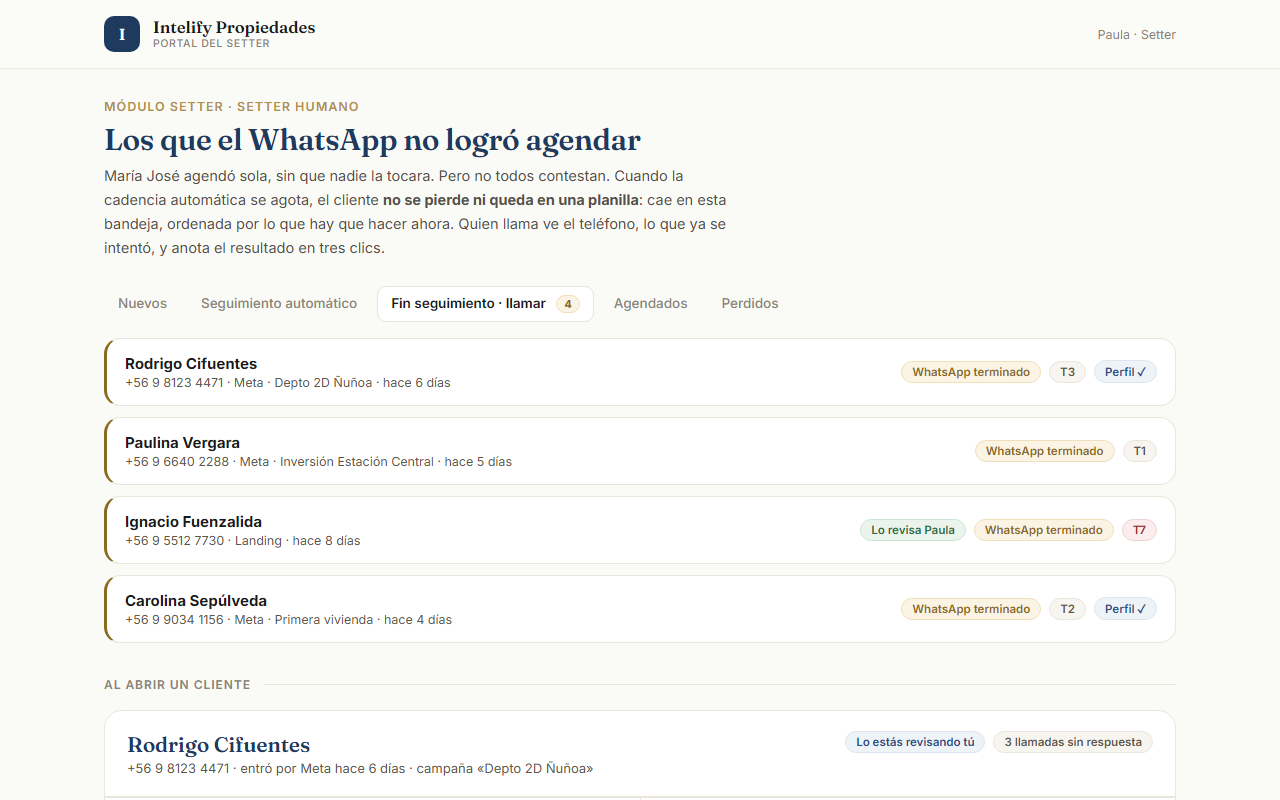Click detail line with campaña «Depto 2D Ñuñoa»
1280x800 pixels.
(360, 769)
